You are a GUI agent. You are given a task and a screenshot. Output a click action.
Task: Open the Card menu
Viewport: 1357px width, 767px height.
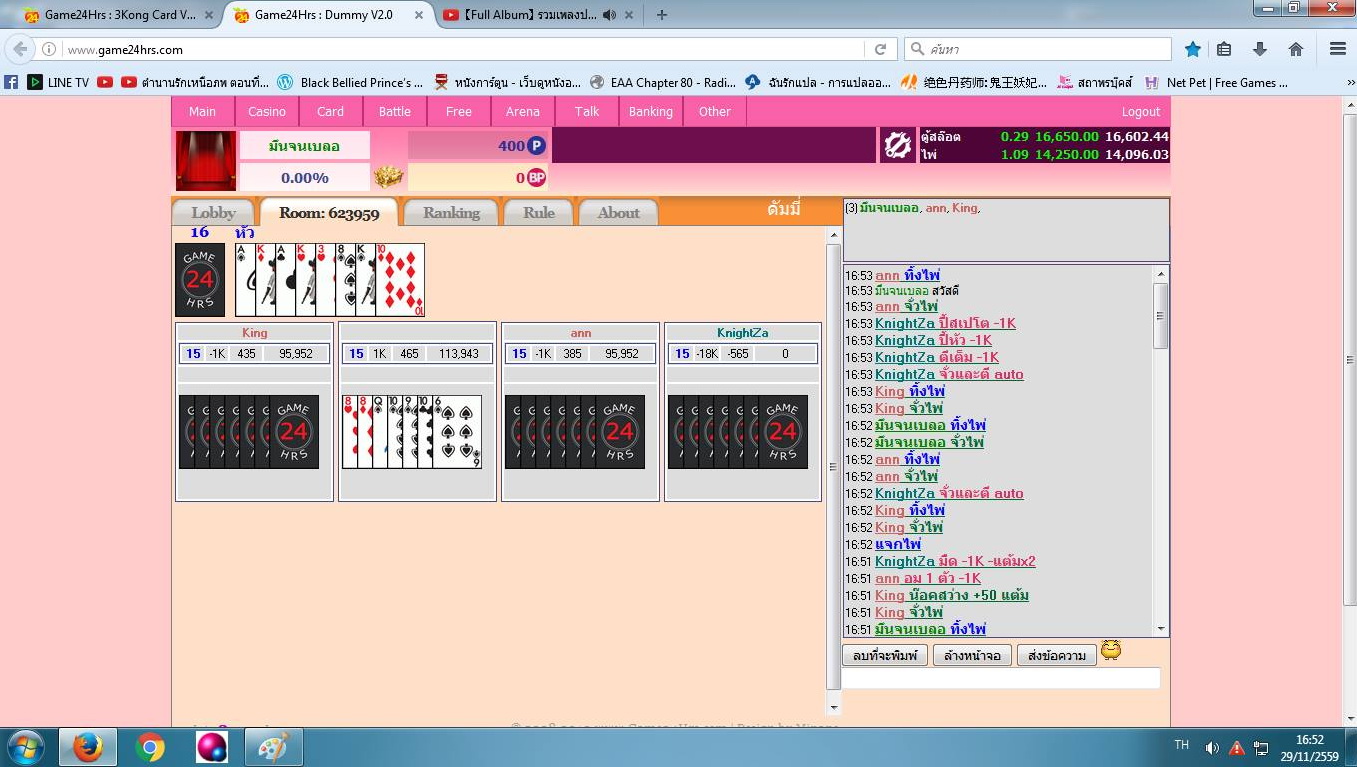pyautogui.click(x=331, y=111)
